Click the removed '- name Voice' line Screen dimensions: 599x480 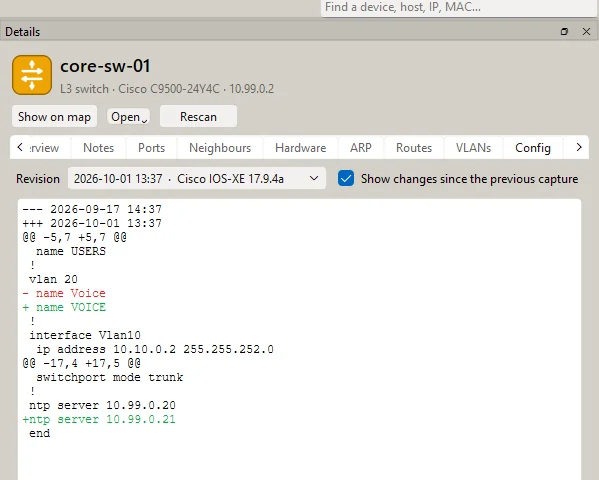click(64, 294)
